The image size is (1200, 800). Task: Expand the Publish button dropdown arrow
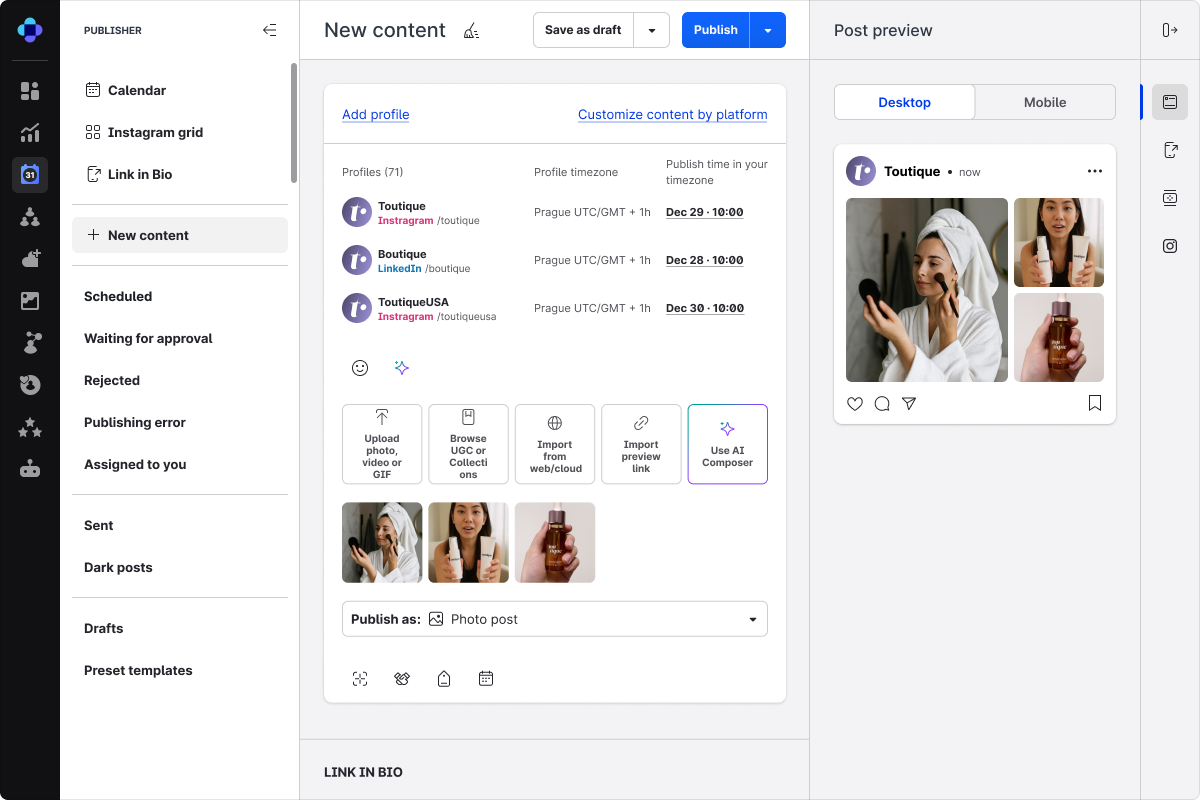[x=768, y=30]
